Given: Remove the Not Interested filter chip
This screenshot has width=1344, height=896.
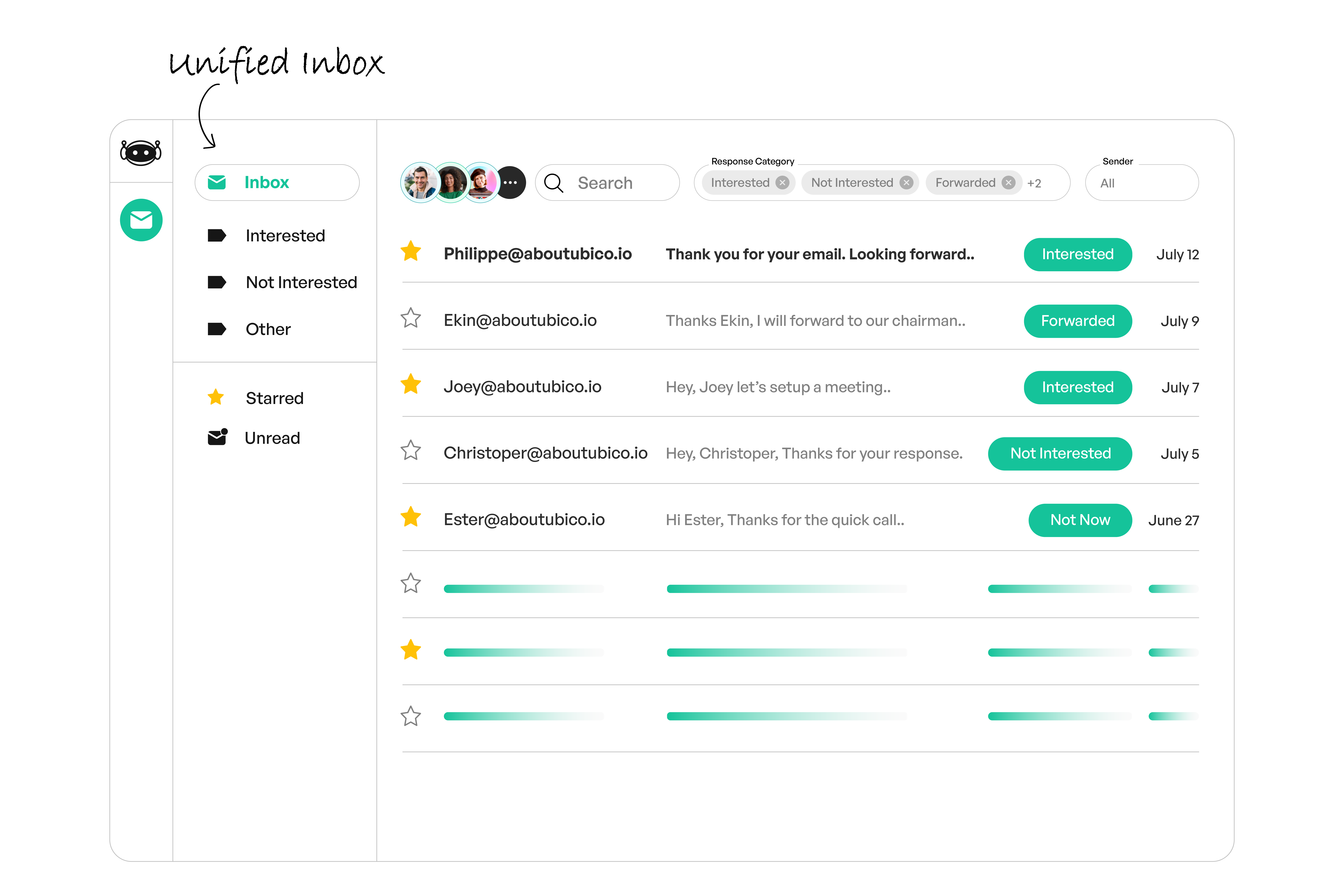Looking at the screenshot, I should pos(906,183).
